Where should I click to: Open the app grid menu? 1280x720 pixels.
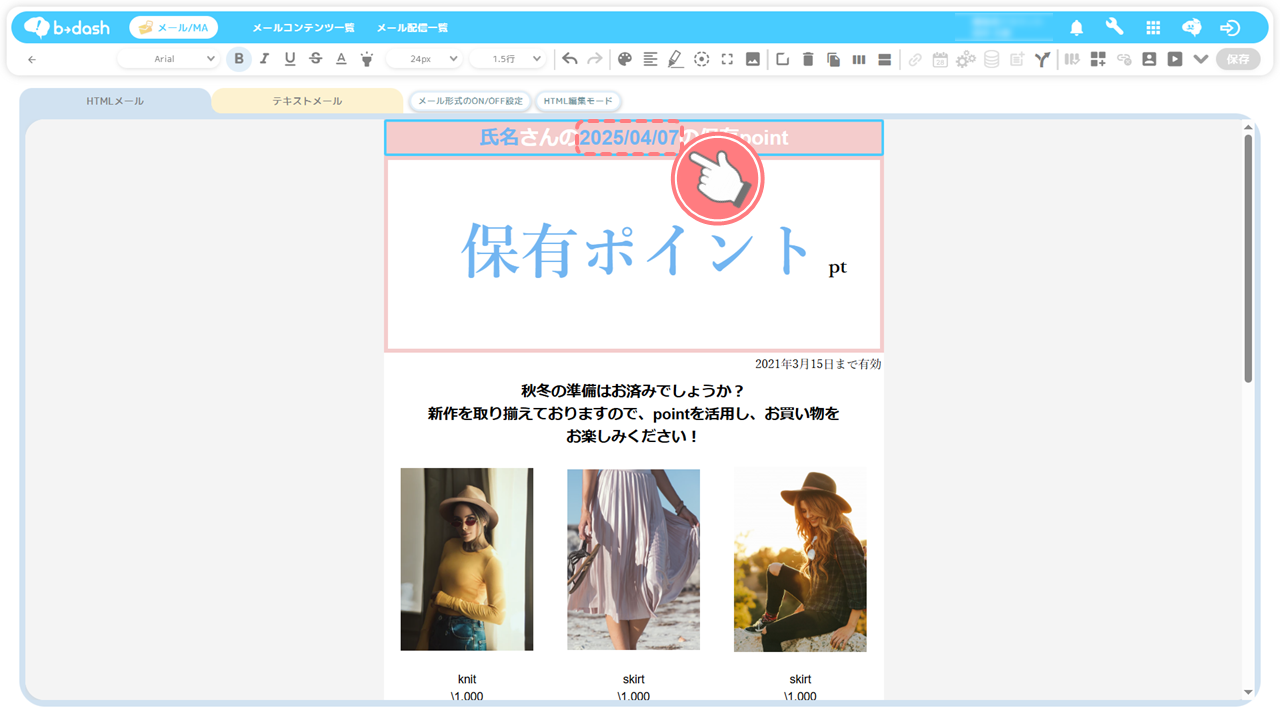1153,28
